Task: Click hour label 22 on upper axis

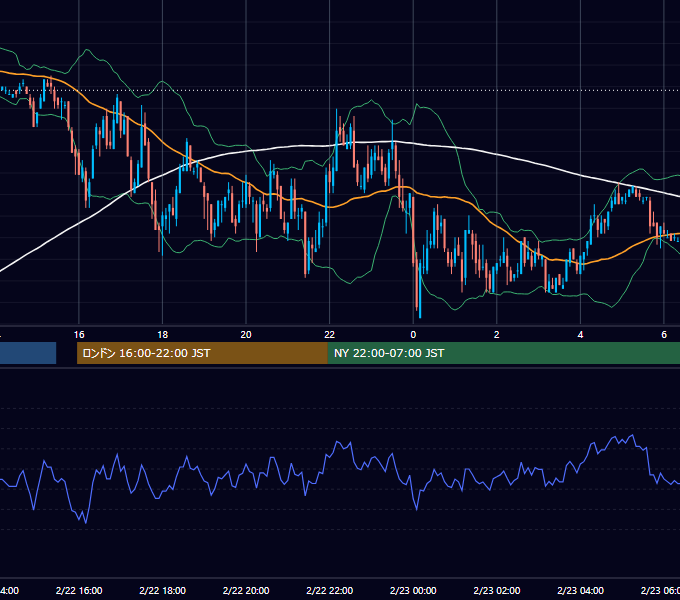Action: [330, 335]
